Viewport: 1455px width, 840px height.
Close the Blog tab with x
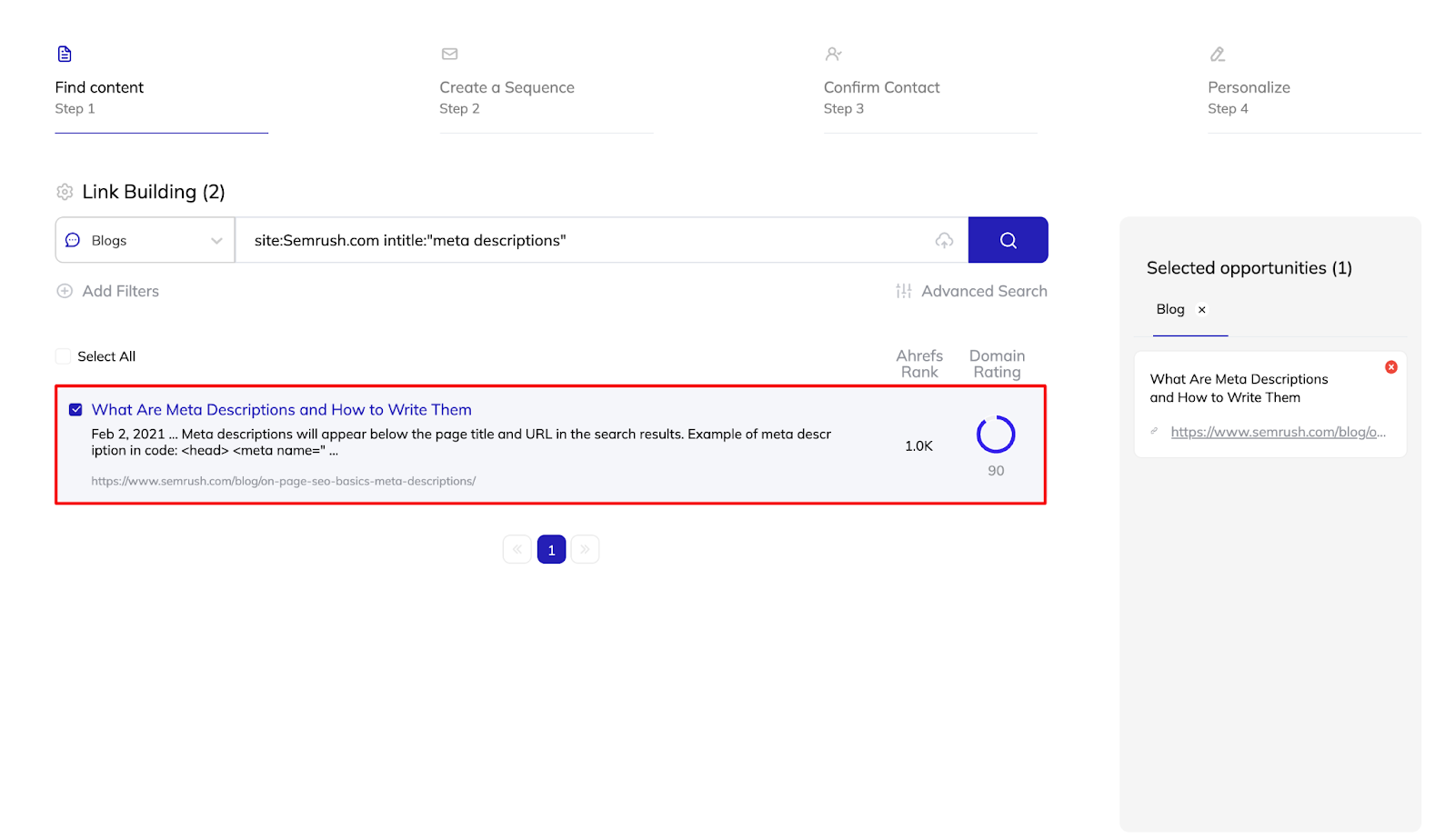click(1201, 310)
